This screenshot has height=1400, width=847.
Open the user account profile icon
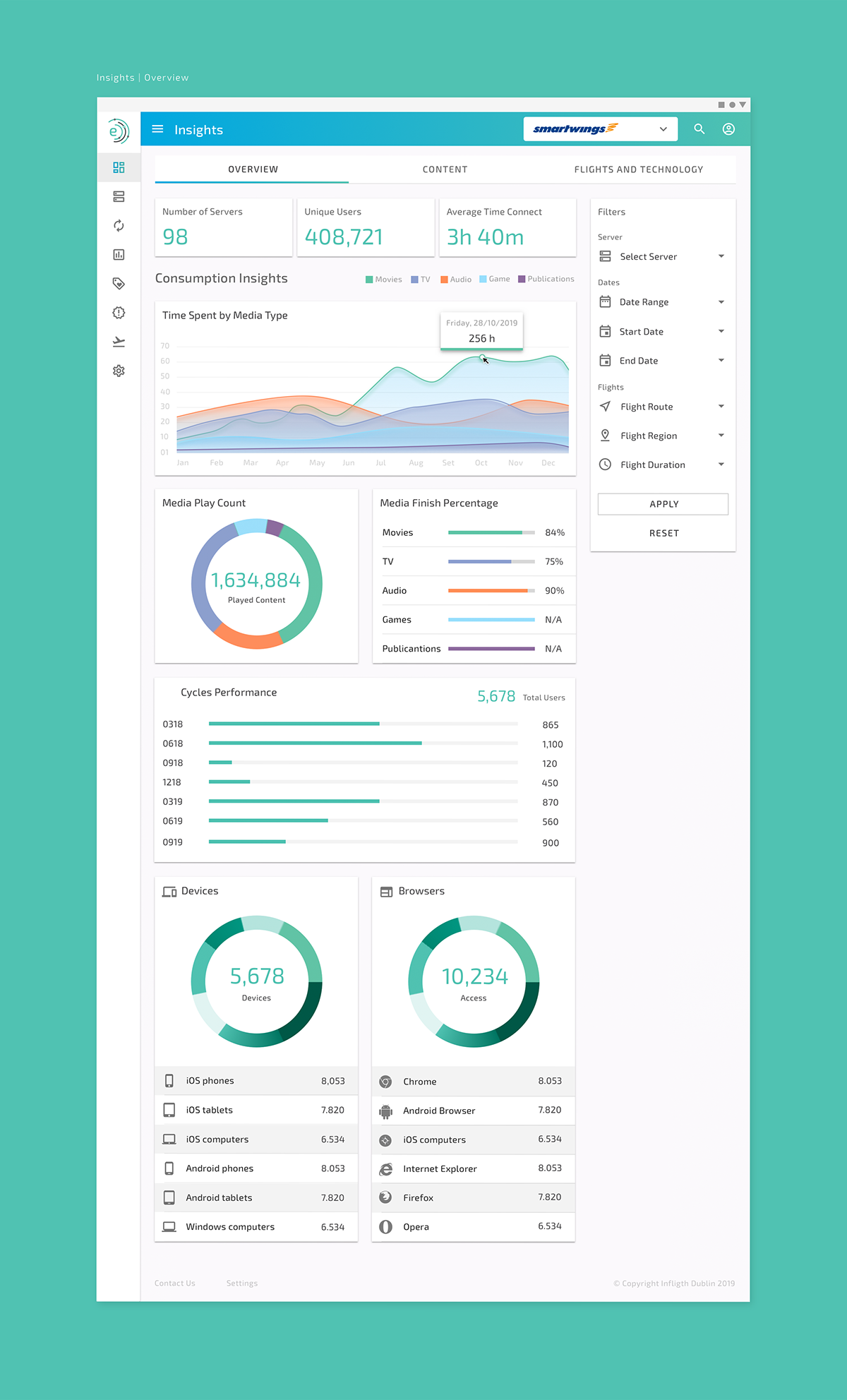(728, 129)
